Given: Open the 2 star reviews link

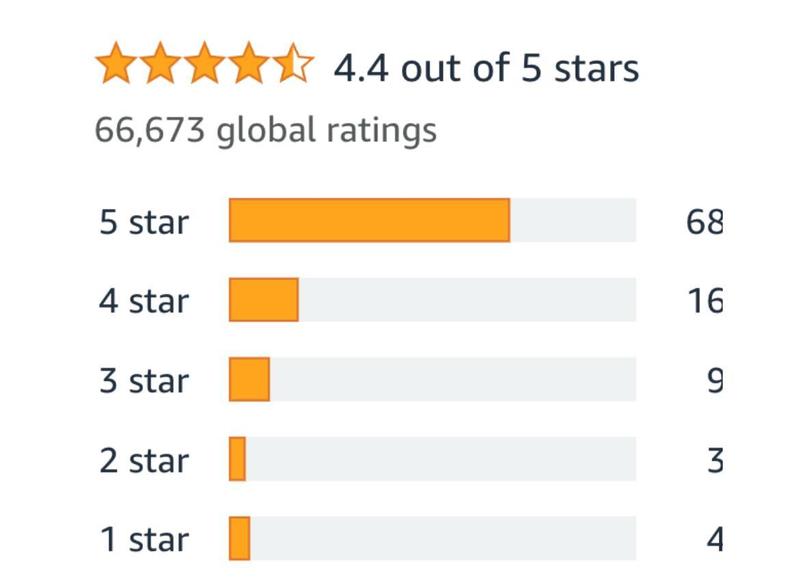Looking at the screenshot, I should (x=144, y=461).
